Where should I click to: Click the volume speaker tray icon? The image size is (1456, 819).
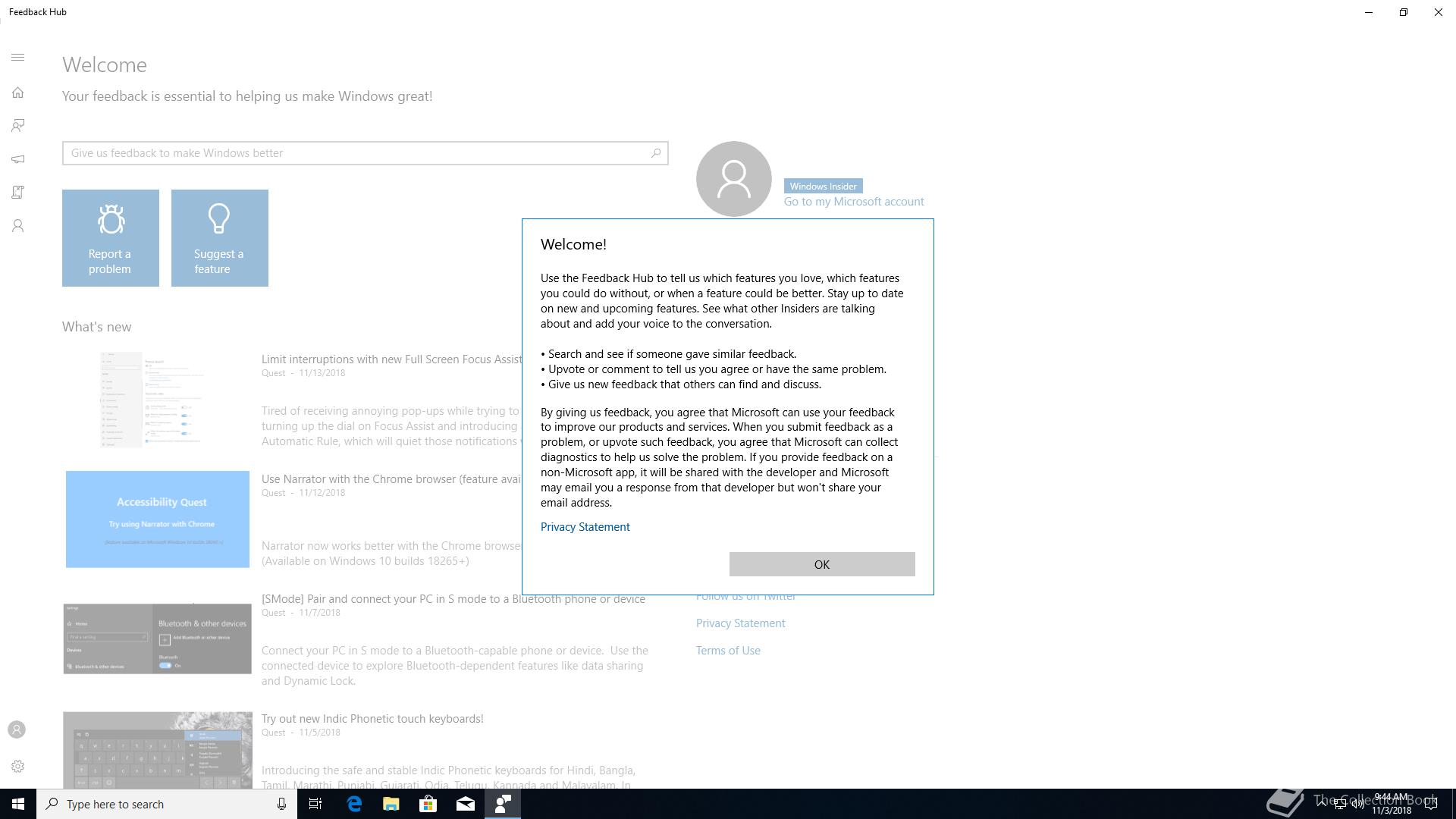pos(1357,804)
